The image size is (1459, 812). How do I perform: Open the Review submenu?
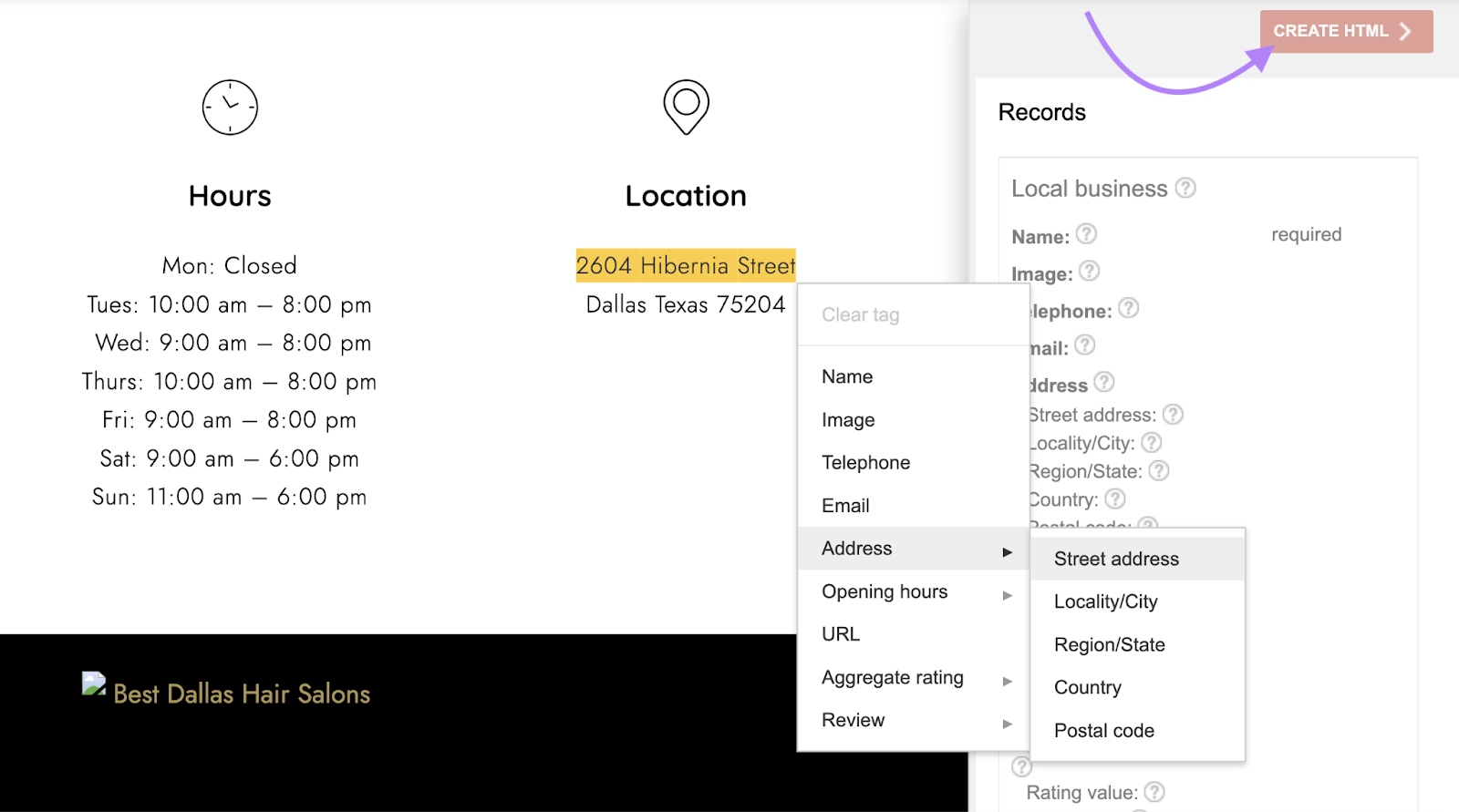coord(1007,724)
